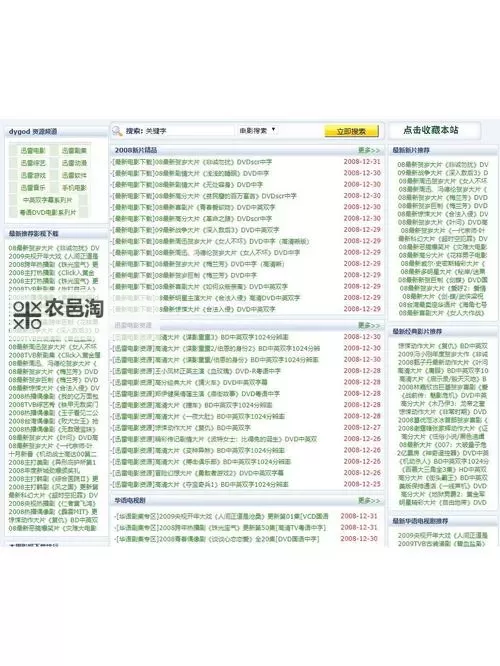Focus the 关键字 search input field
The height and width of the screenshot is (666, 500).
tap(189, 131)
